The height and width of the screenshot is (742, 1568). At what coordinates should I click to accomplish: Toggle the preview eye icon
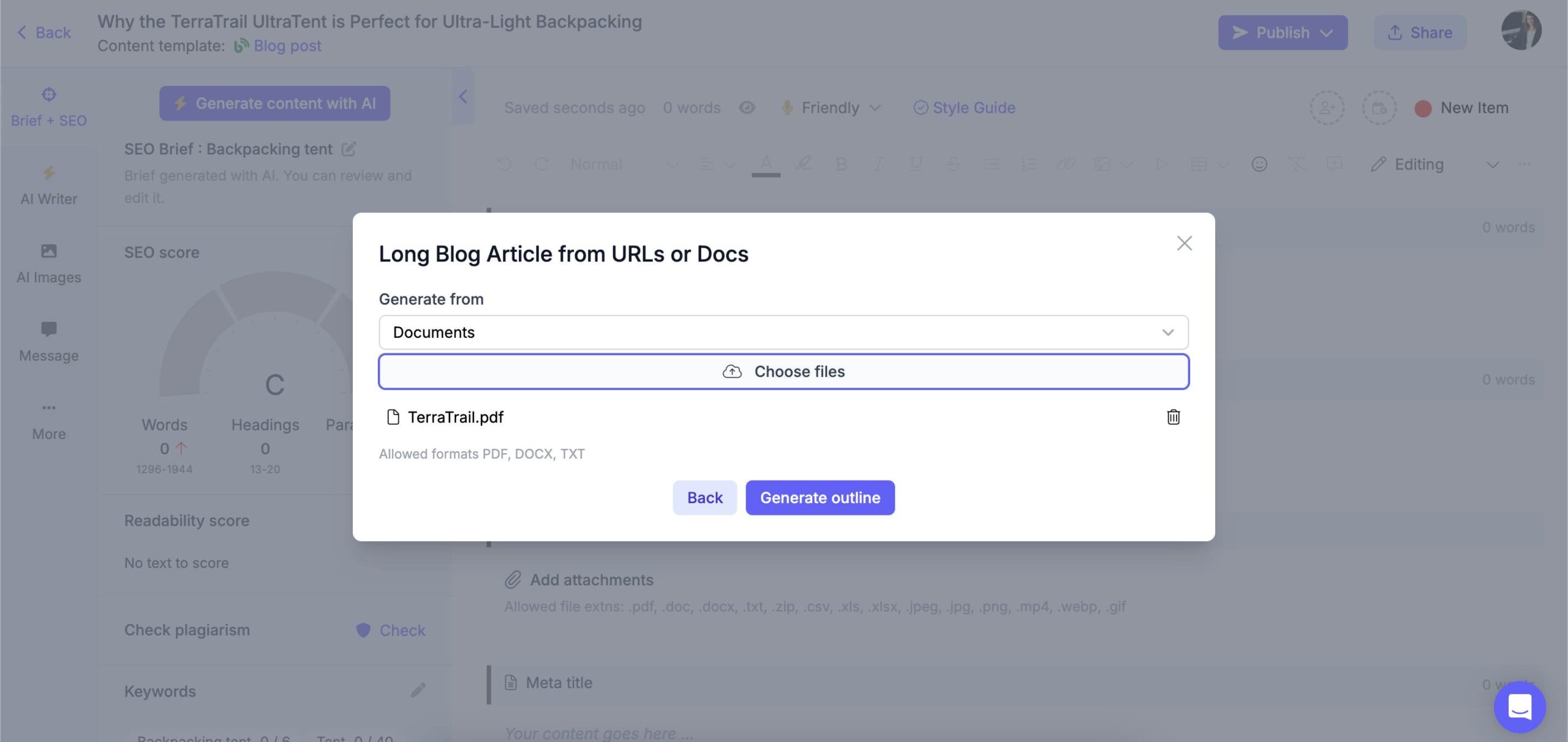[x=747, y=108]
